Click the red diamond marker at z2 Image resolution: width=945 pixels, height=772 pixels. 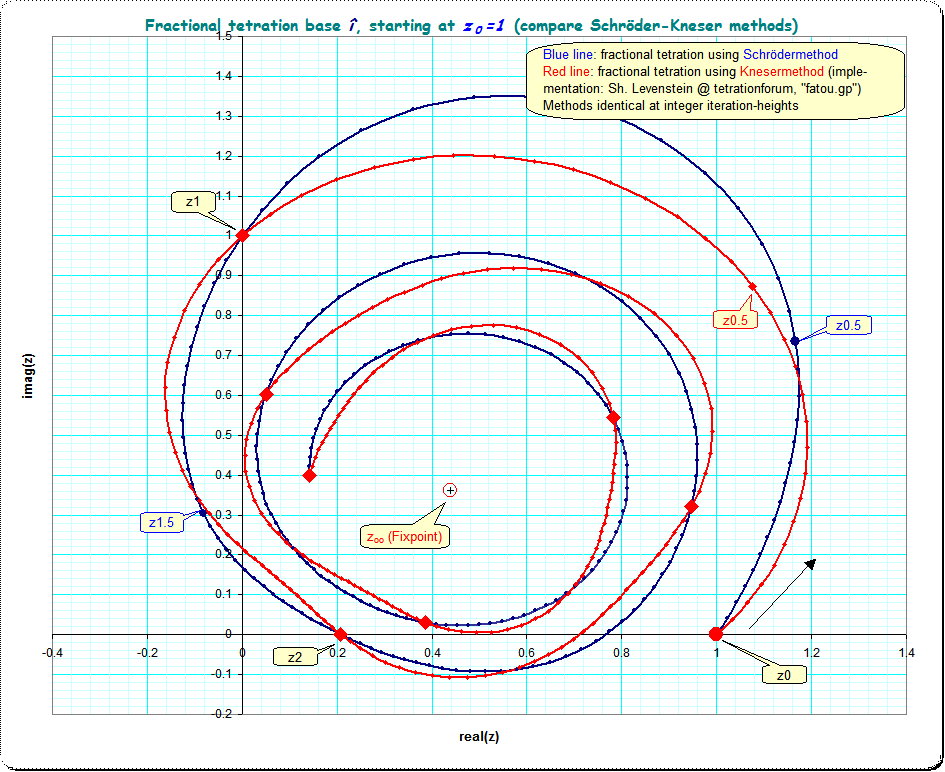(341, 635)
